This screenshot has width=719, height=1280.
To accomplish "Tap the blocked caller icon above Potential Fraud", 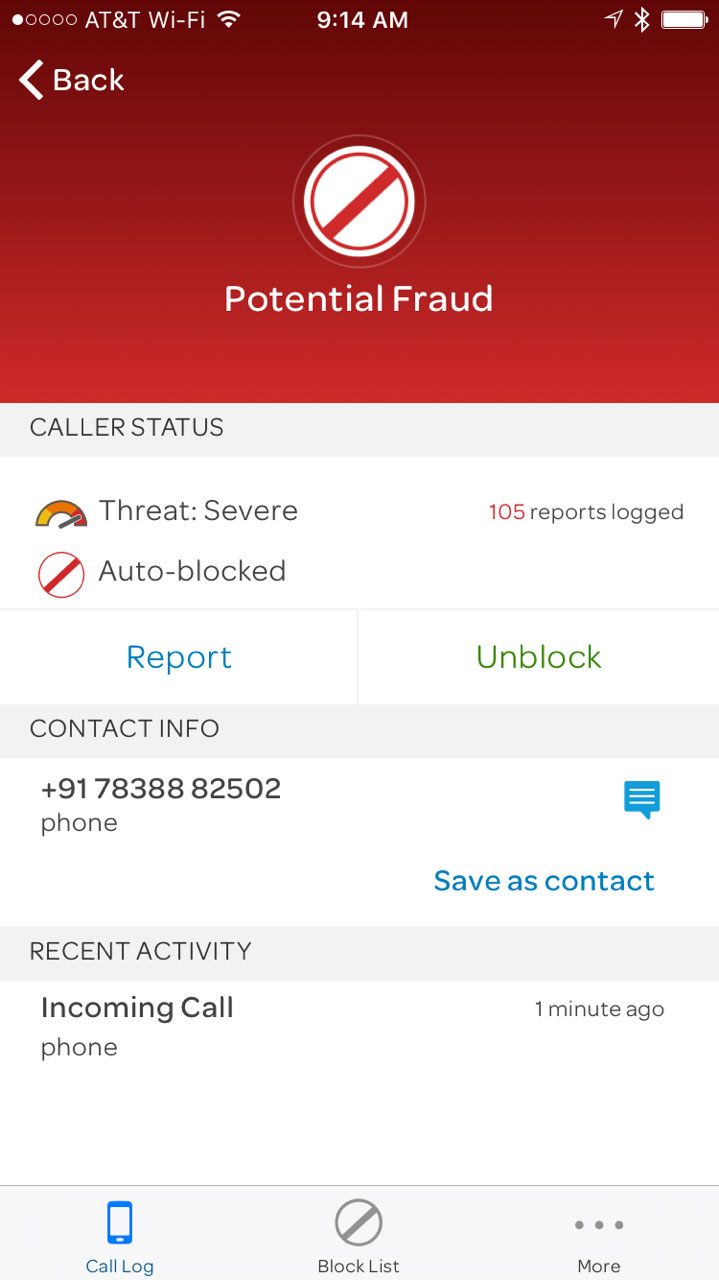I will coord(358,200).
